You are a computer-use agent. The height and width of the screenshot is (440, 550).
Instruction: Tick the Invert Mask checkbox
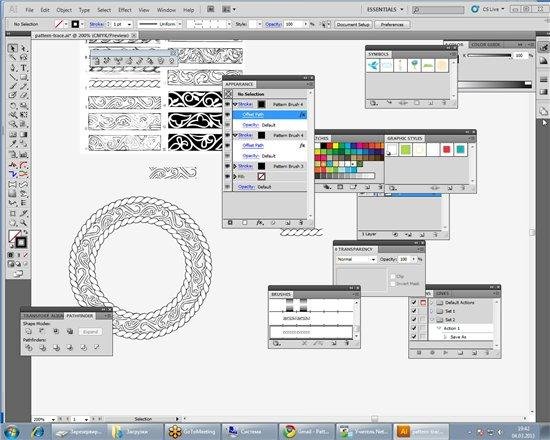coord(393,284)
